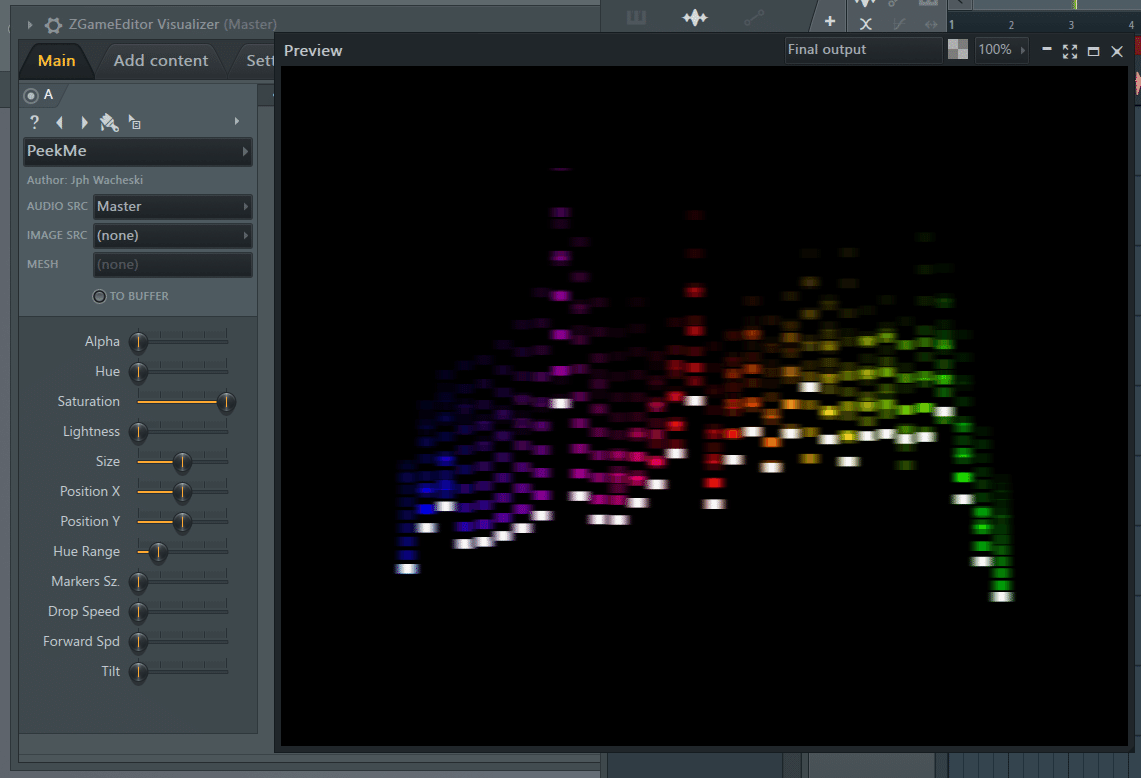Viewport: 1141px width, 778px height.
Task: Click the audio waveform icon in the top bar
Action: (695, 17)
